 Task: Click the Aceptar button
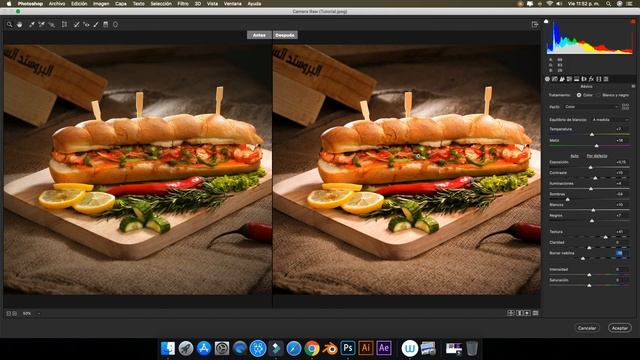[x=620, y=328]
